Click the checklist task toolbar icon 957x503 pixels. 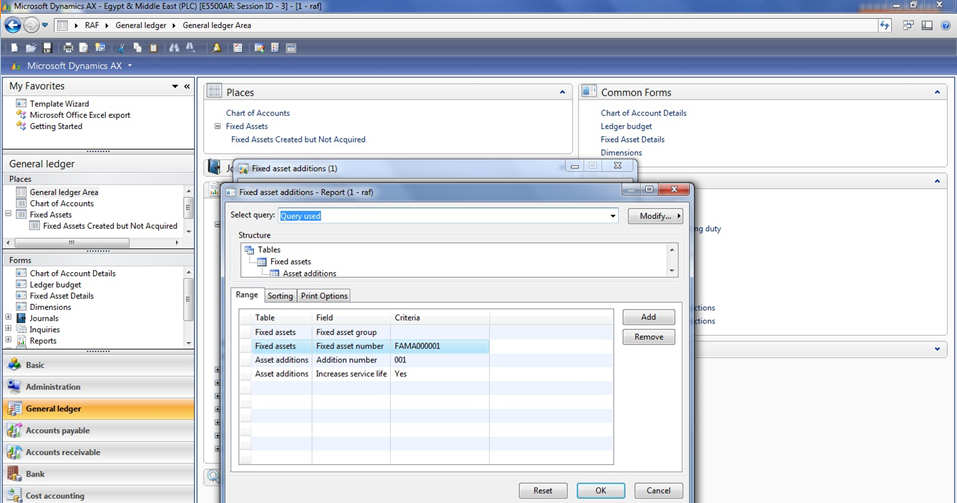point(238,48)
